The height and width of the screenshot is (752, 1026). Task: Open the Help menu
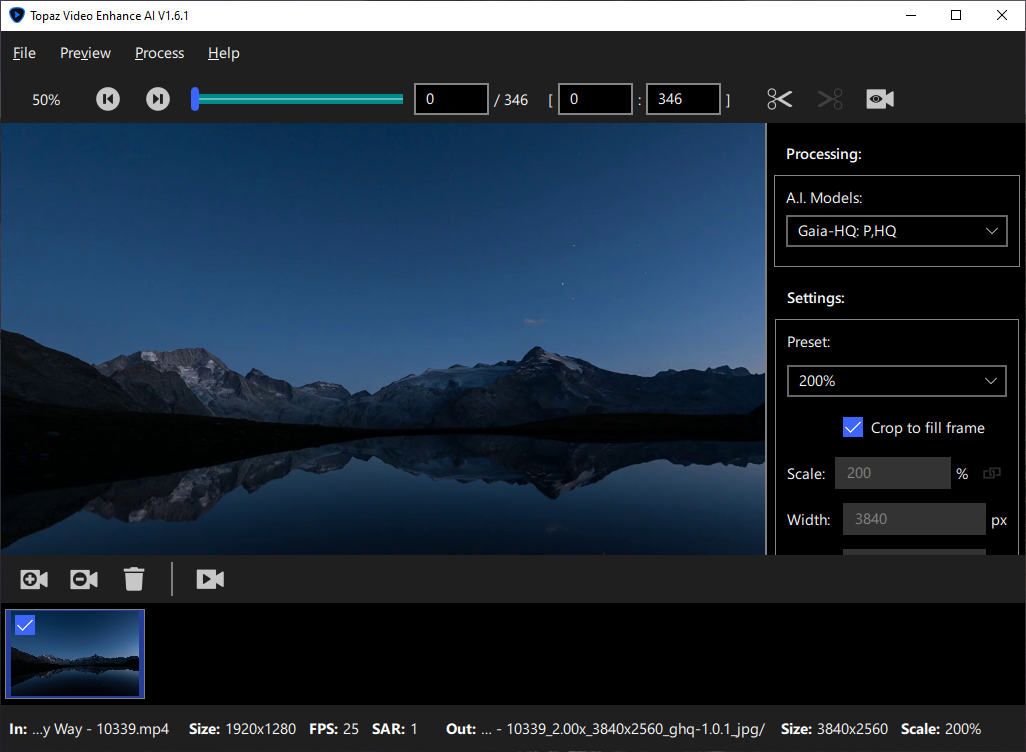pyautogui.click(x=224, y=53)
